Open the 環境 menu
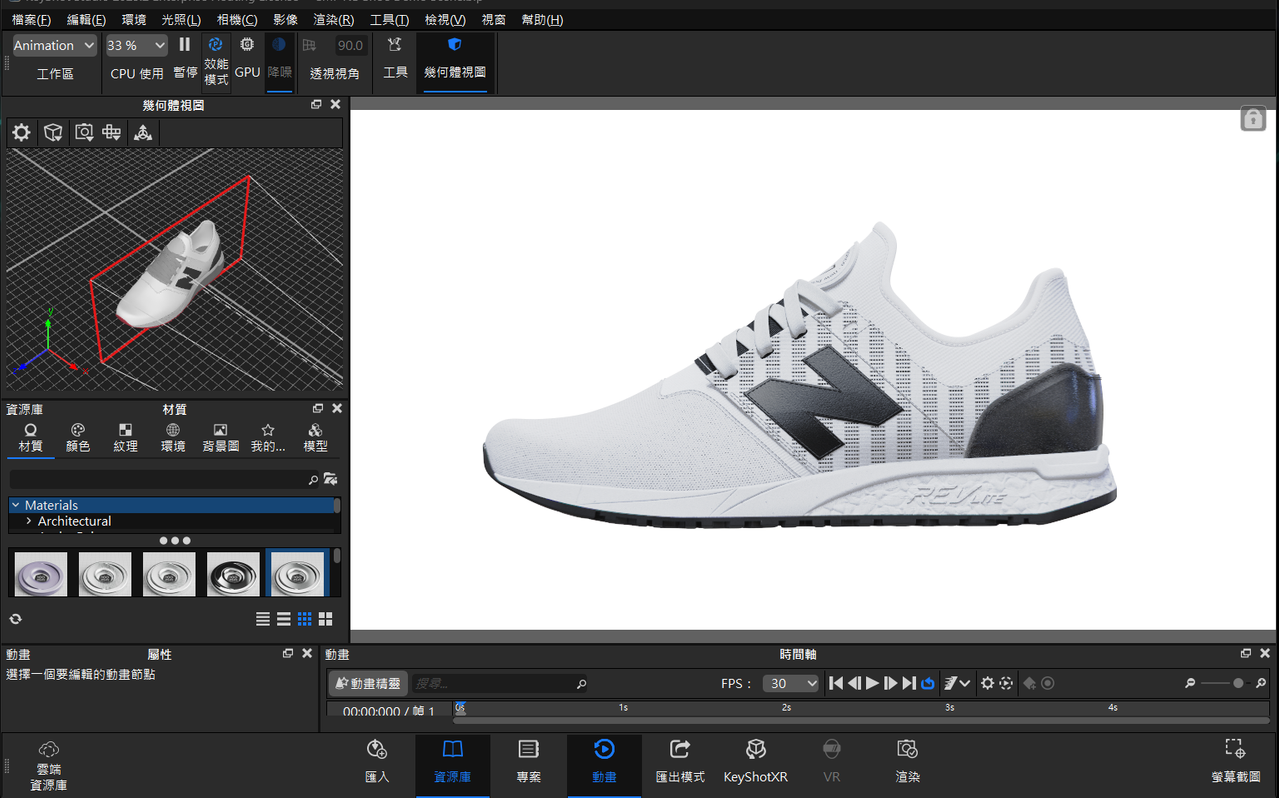This screenshot has width=1279, height=798. coord(133,20)
